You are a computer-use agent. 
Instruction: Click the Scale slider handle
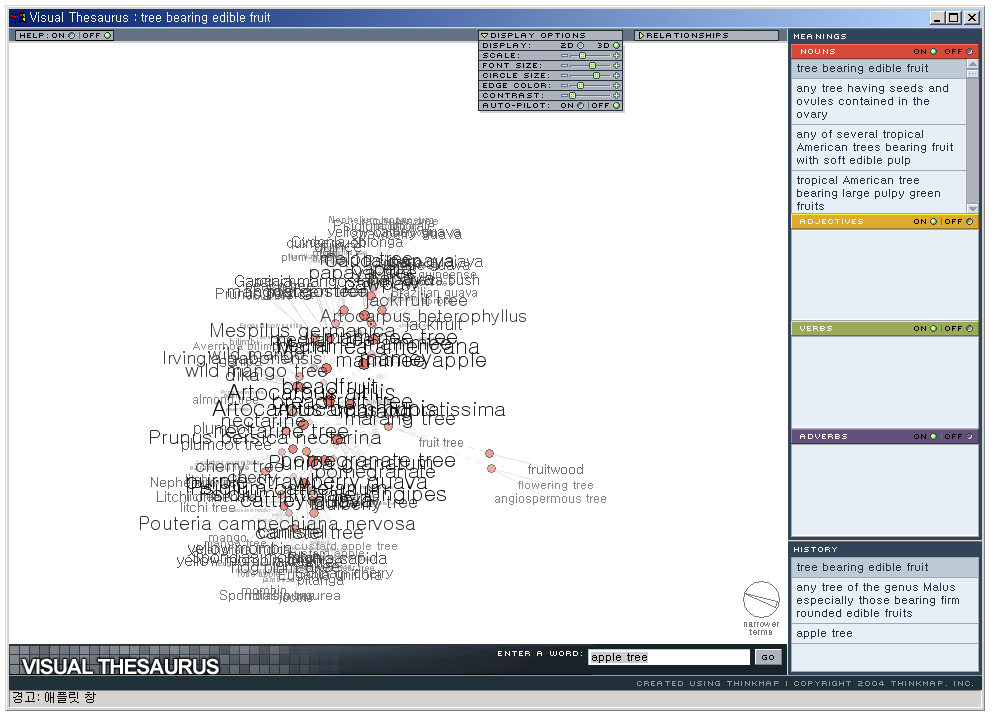583,56
